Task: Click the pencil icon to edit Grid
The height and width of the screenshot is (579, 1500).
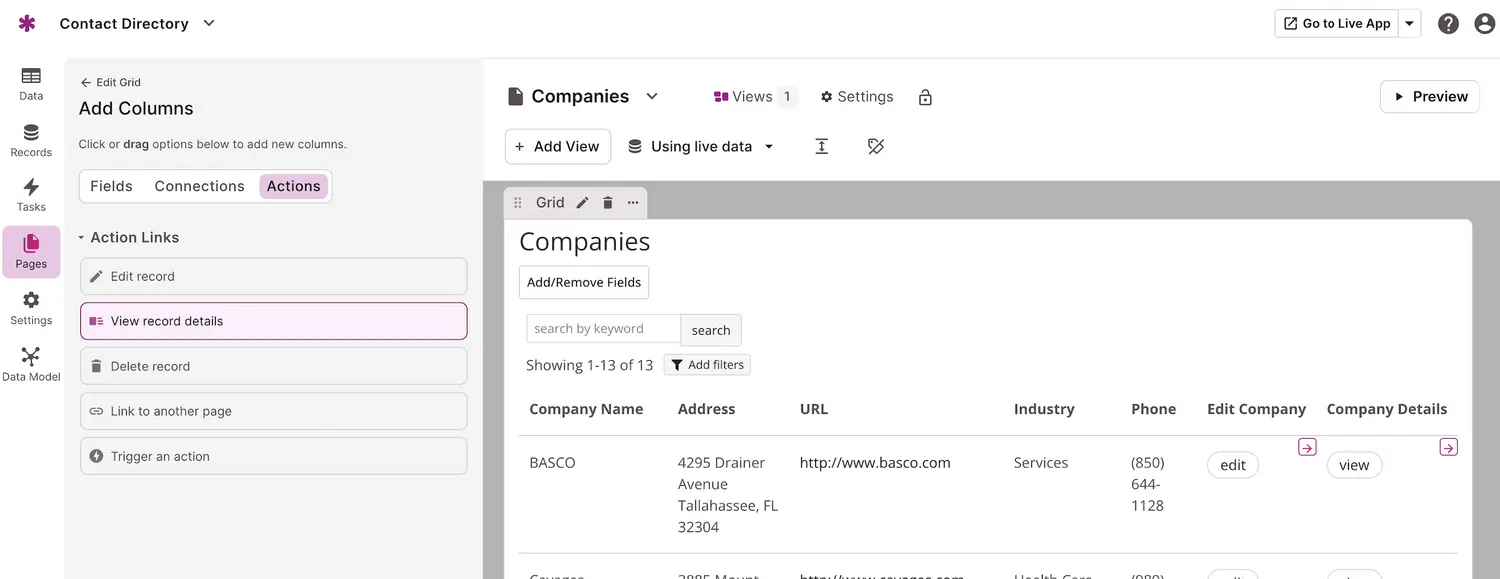Action: click(583, 203)
